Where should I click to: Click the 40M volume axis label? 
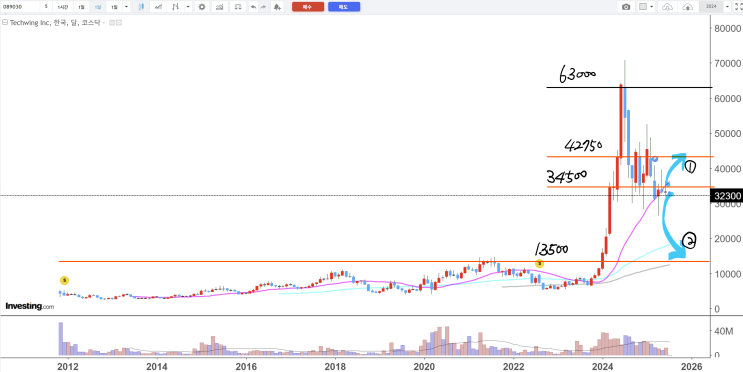724,331
